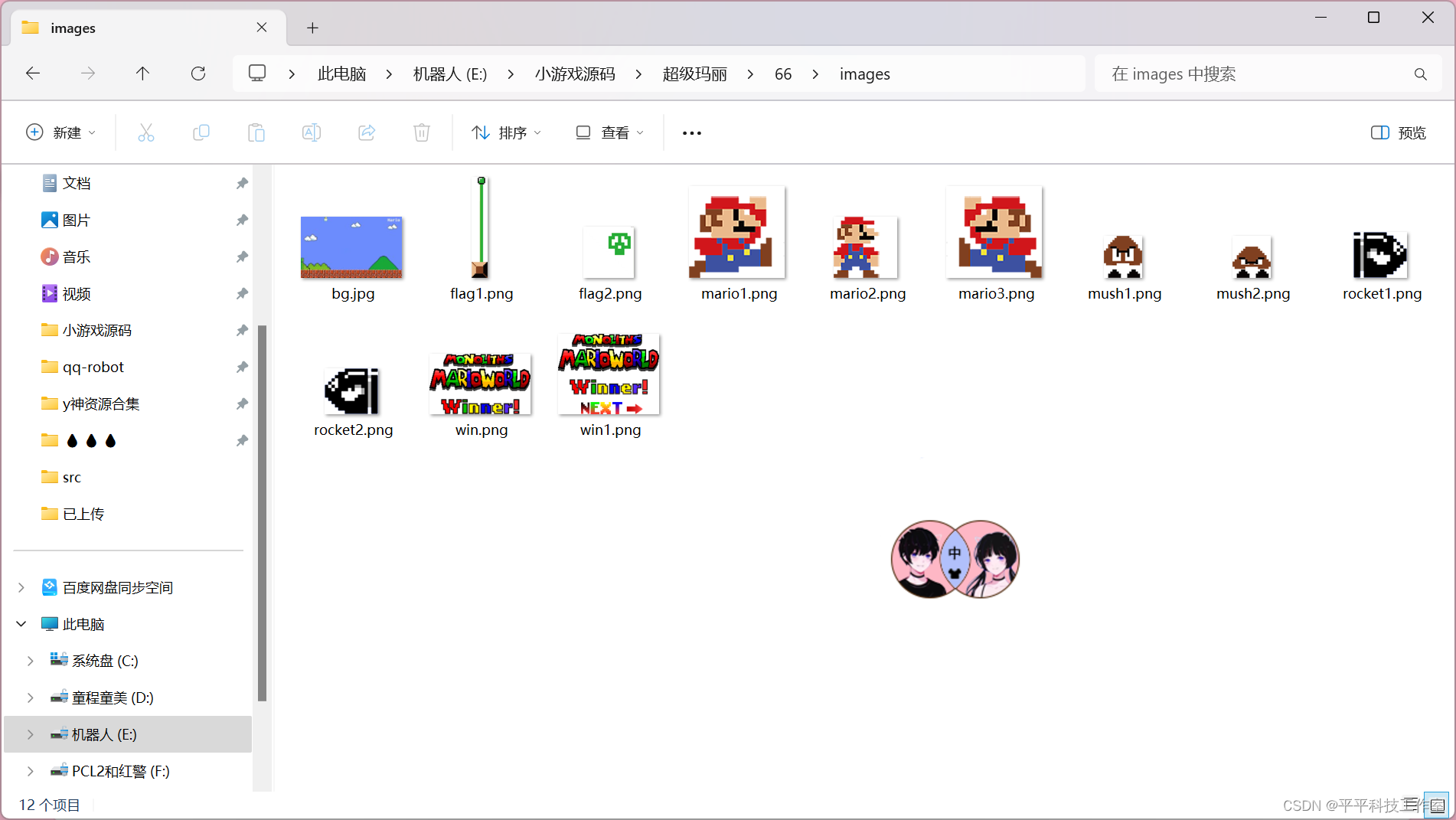Select the rocket1.png file
The width and height of the screenshot is (1456, 820).
[x=1382, y=266]
